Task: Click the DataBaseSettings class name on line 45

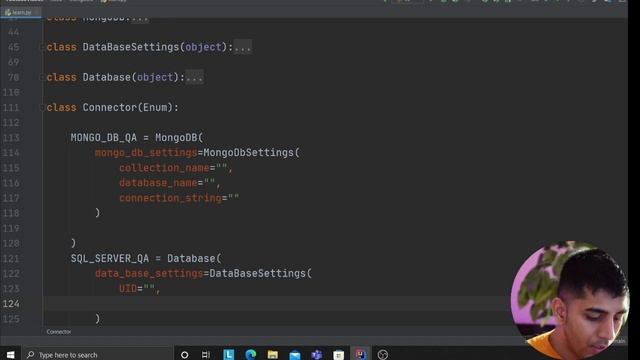Action: coord(131,47)
